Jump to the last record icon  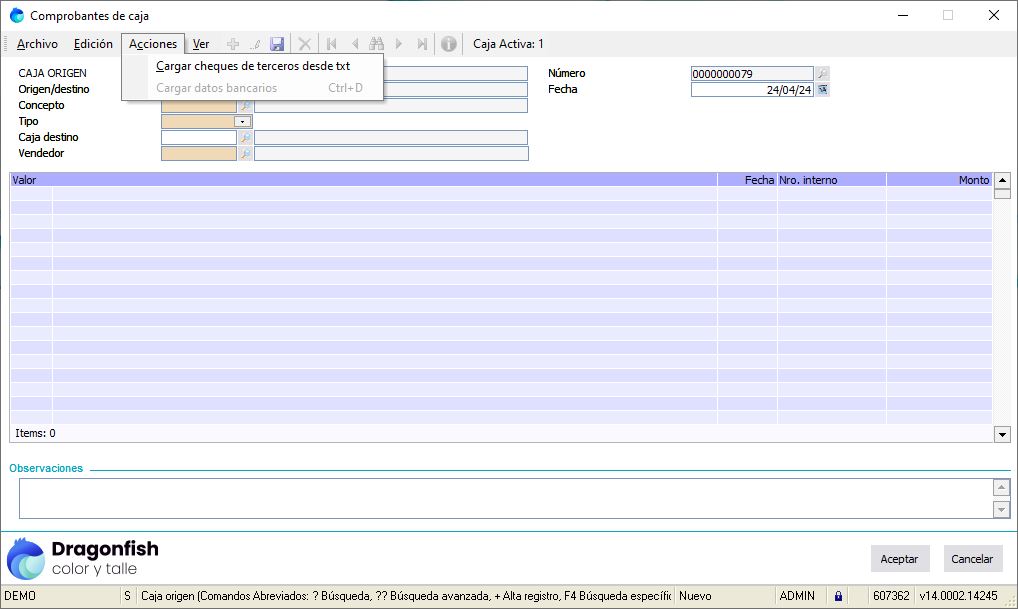[x=422, y=44]
